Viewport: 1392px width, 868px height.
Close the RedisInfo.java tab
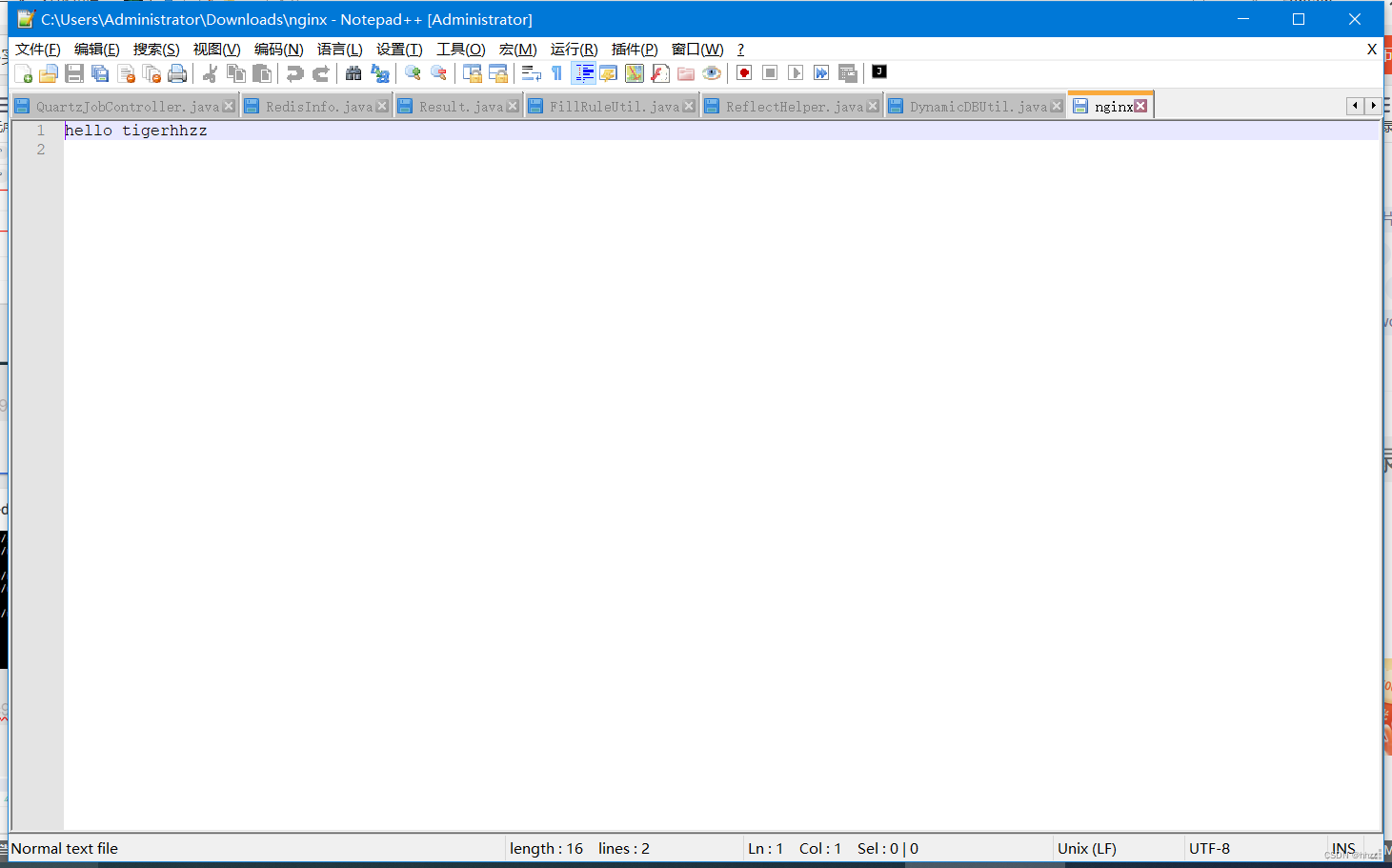[382, 106]
